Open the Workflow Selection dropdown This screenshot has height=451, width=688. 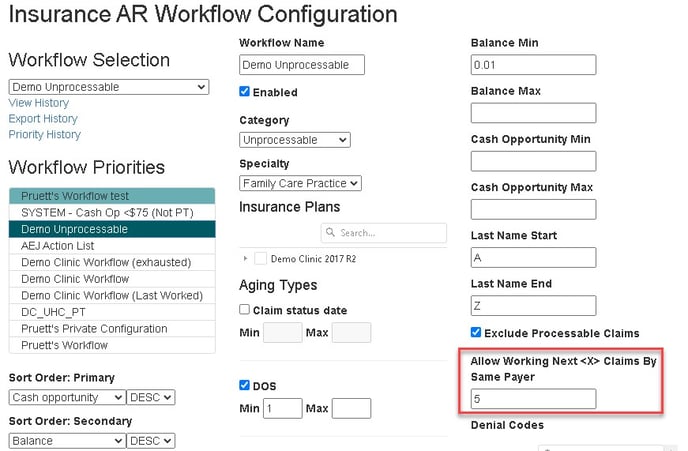(108, 87)
